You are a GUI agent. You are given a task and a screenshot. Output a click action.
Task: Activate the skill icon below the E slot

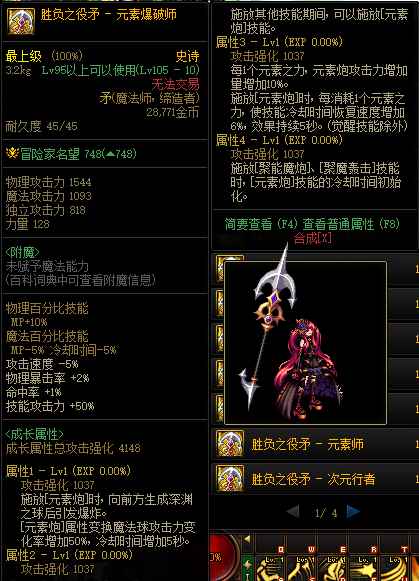click(x=332, y=568)
